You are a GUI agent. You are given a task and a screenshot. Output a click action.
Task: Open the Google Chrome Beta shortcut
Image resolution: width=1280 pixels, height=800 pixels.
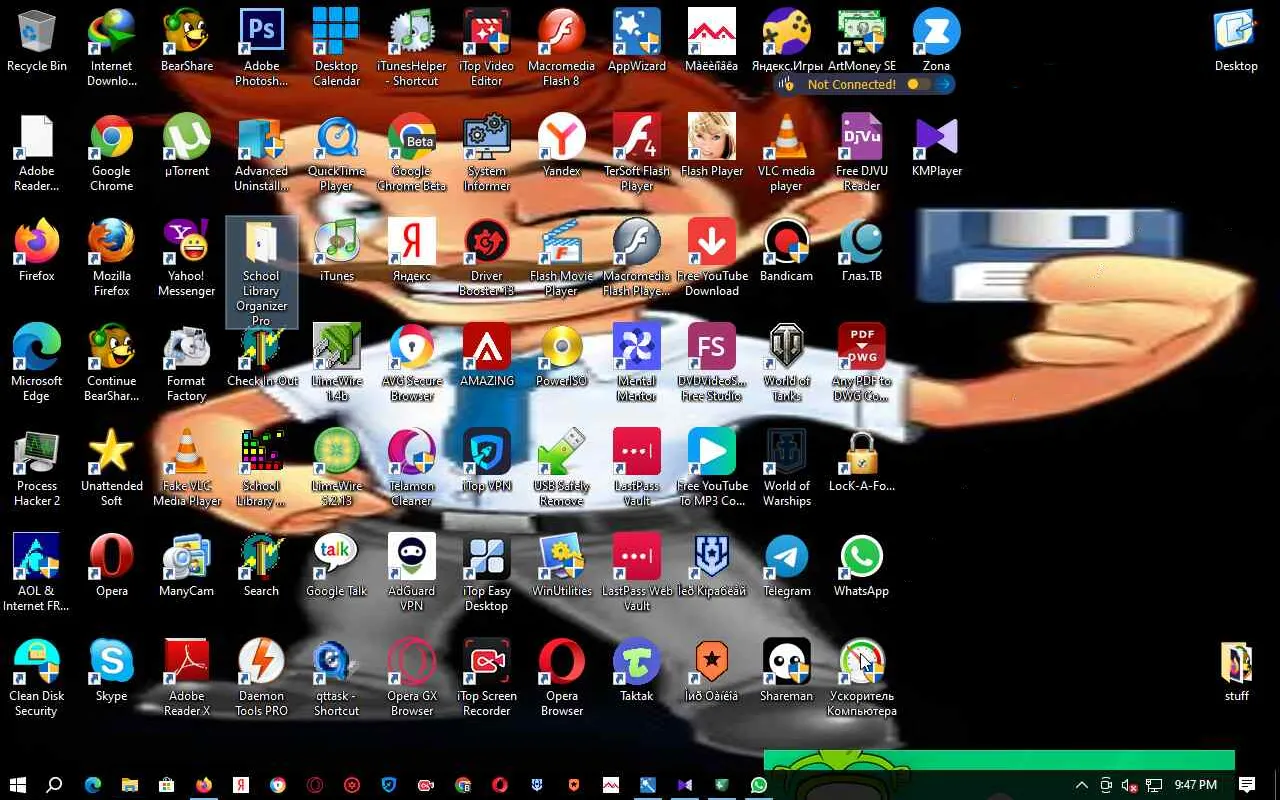411,153
